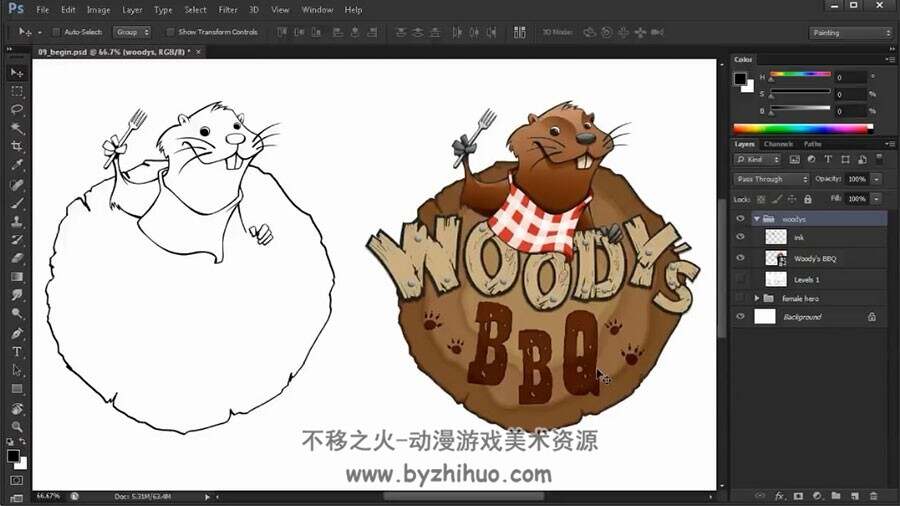
Task: Open the tool preset picker arrow
Action: (x=40, y=33)
